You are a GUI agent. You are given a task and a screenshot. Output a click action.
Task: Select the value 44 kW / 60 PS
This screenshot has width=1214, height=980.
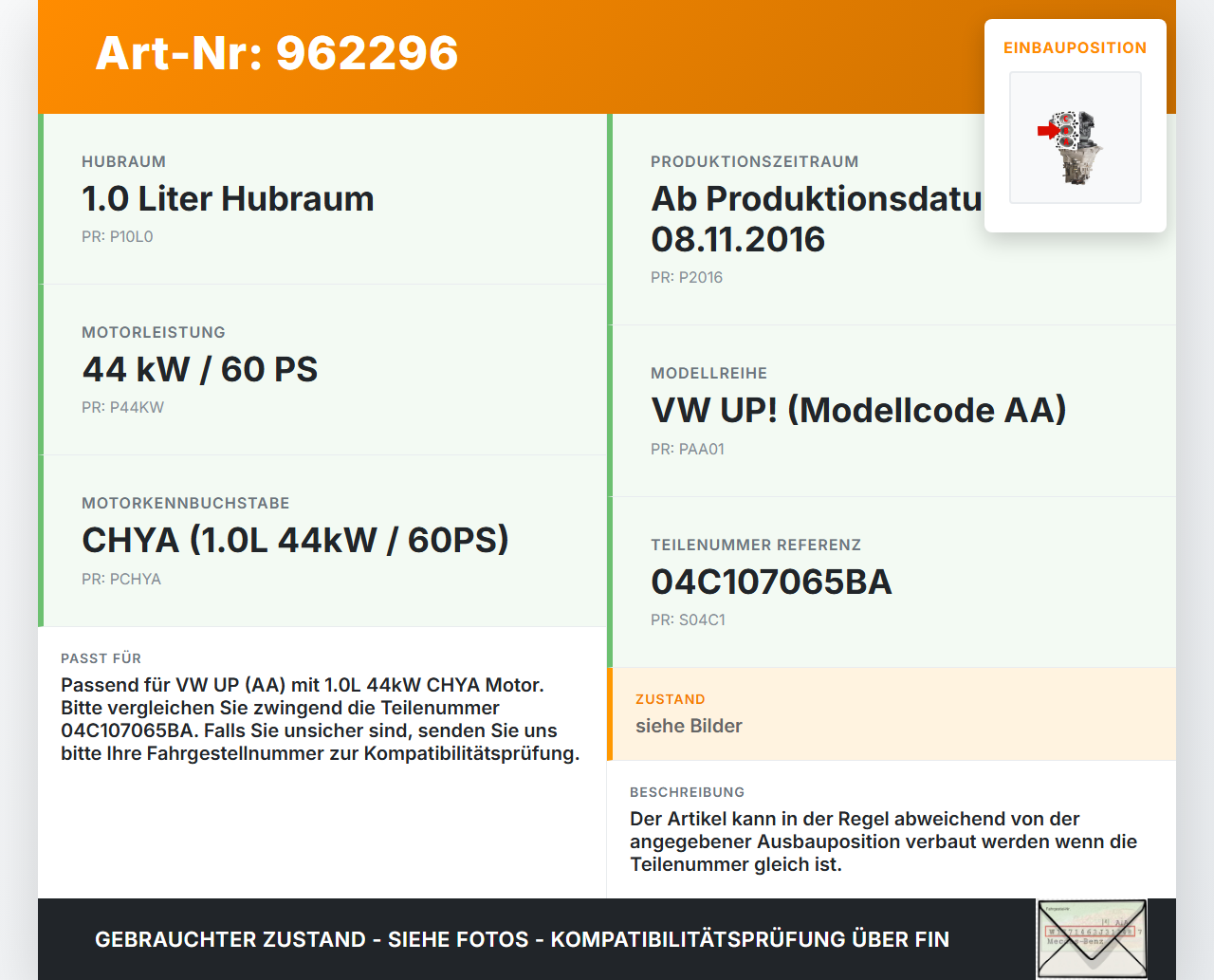point(200,370)
